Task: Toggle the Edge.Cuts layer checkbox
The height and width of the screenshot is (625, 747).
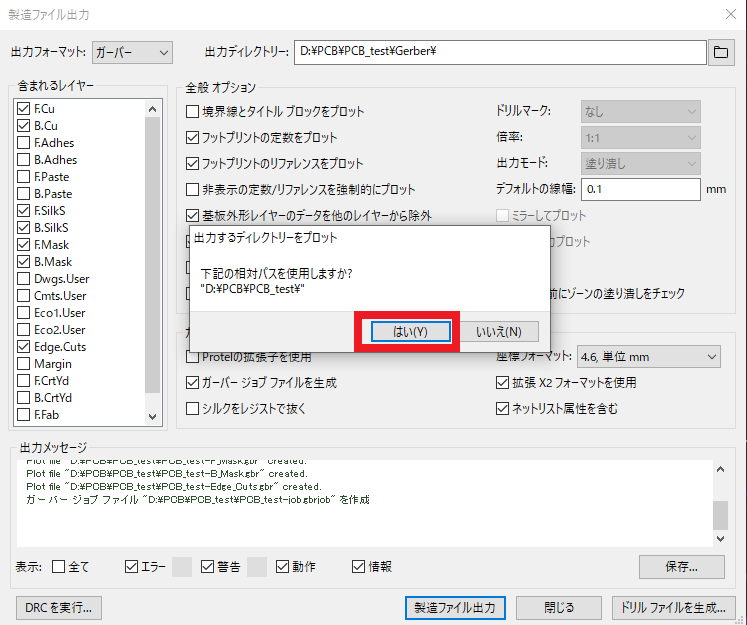Action: 24,347
